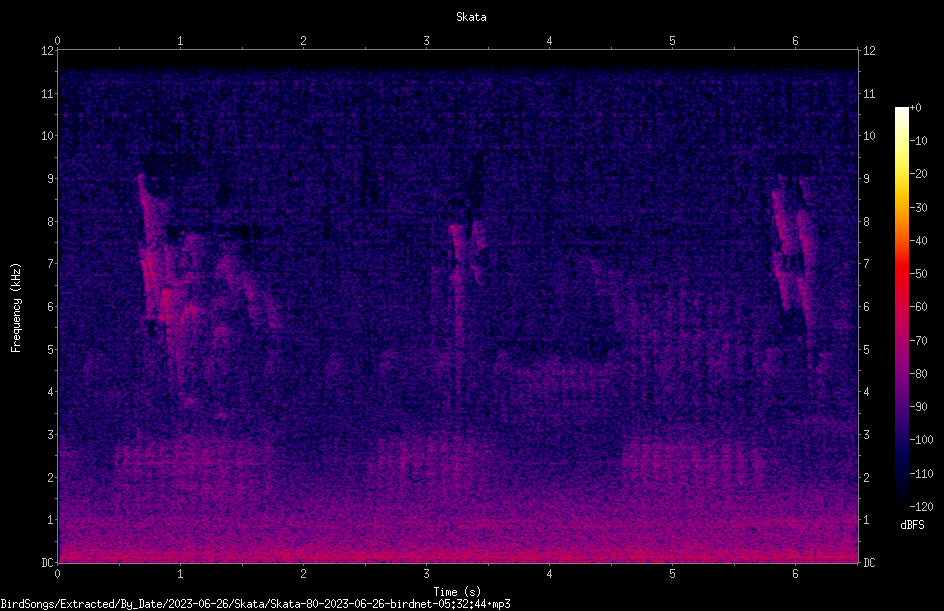Click the '1' tick on the top time axis
The image size is (944, 611).
click(180, 41)
